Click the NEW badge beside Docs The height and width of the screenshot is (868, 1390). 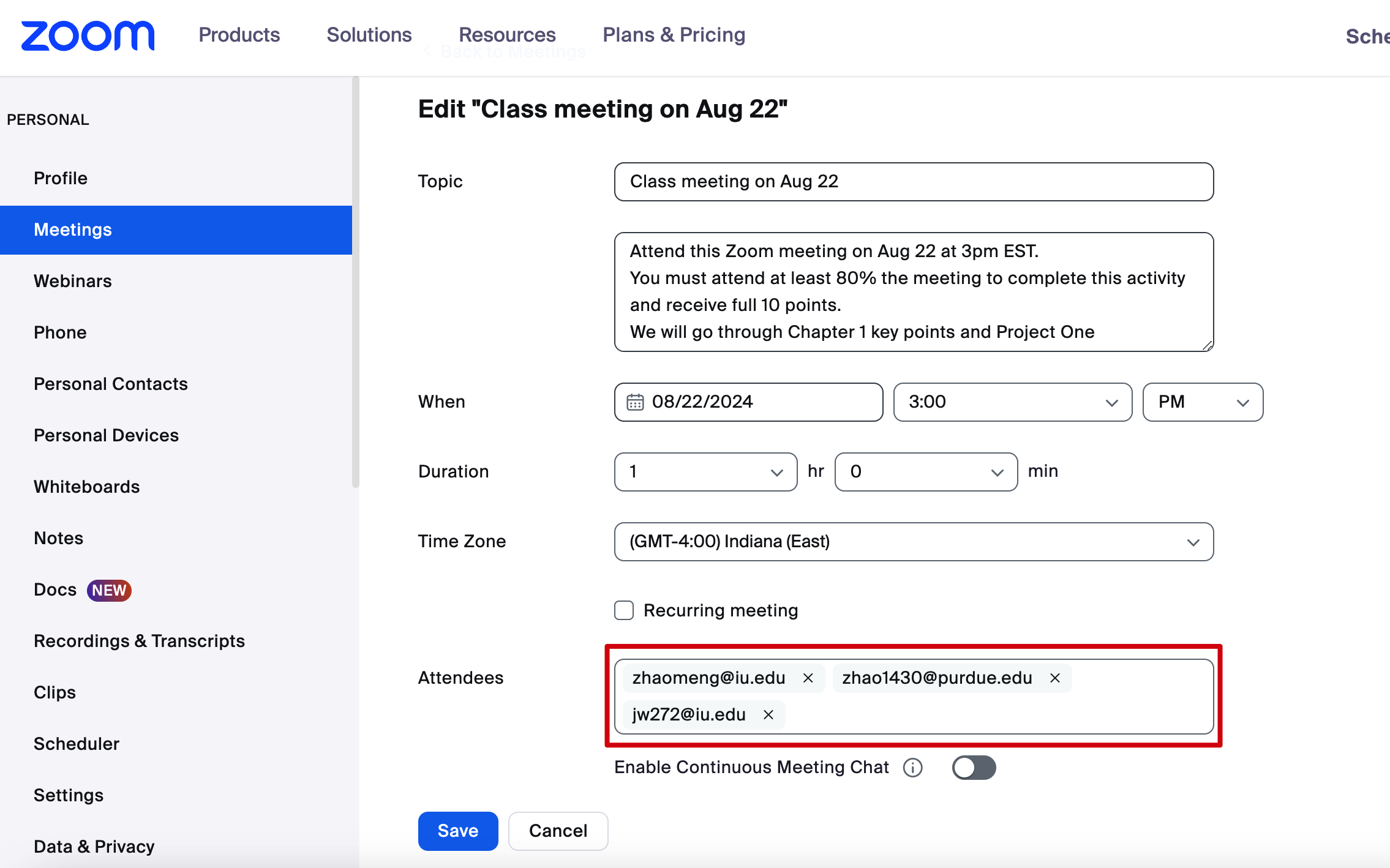(109, 590)
